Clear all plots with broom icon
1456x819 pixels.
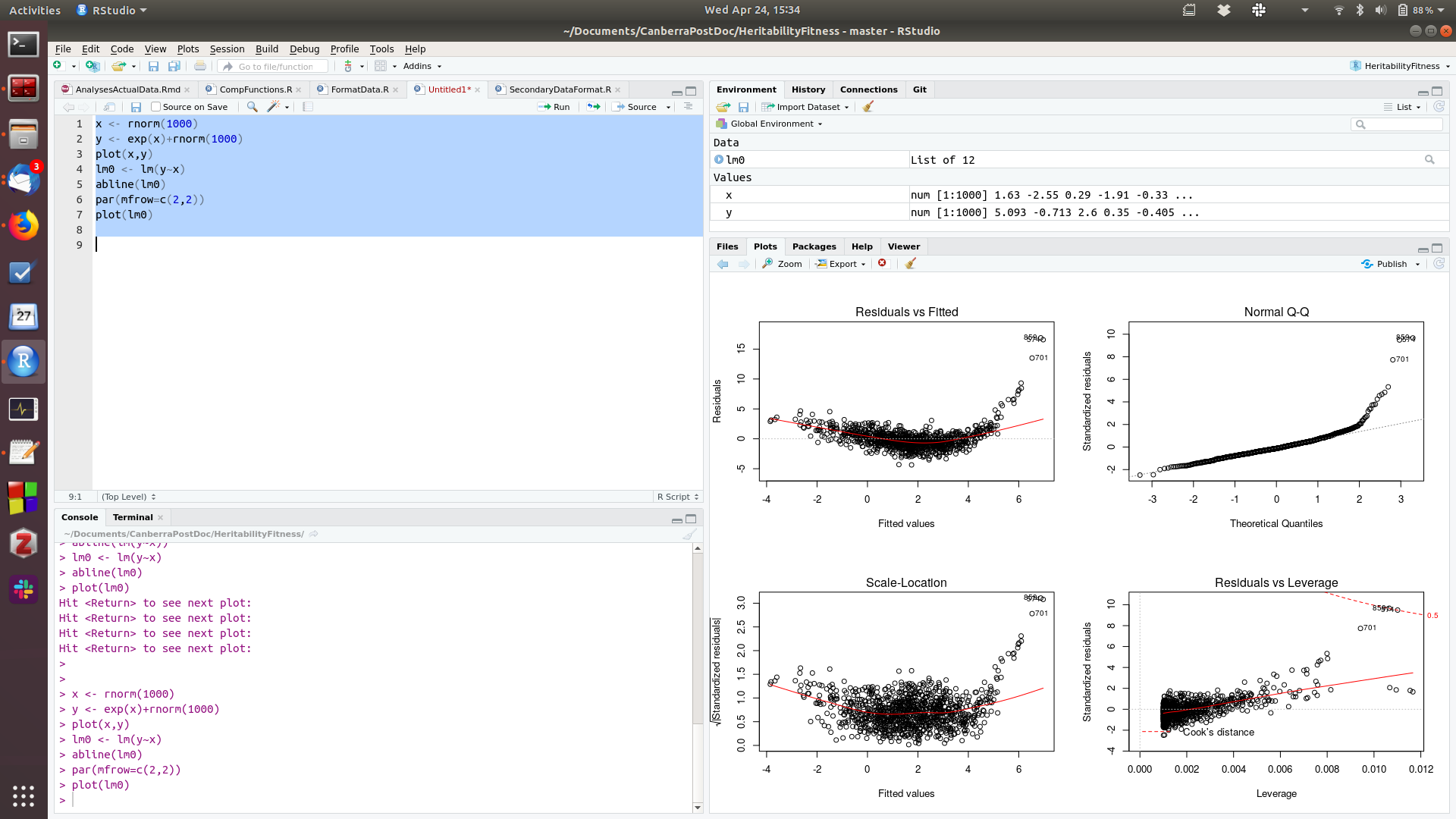[911, 263]
